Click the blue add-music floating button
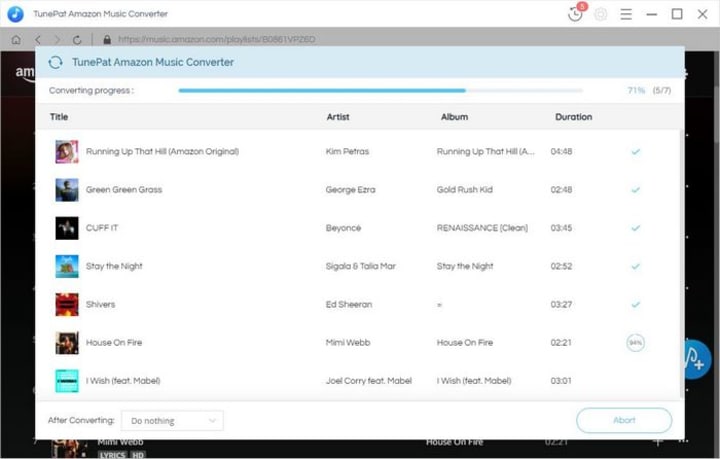 (697, 359)
